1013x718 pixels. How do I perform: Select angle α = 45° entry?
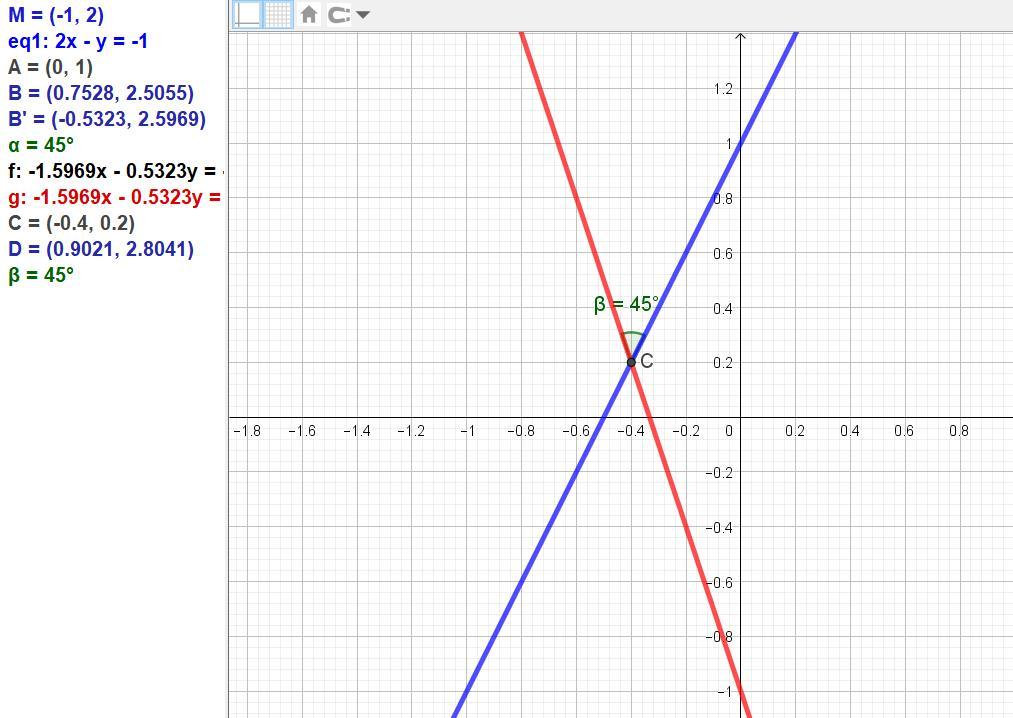click(41, 145)
